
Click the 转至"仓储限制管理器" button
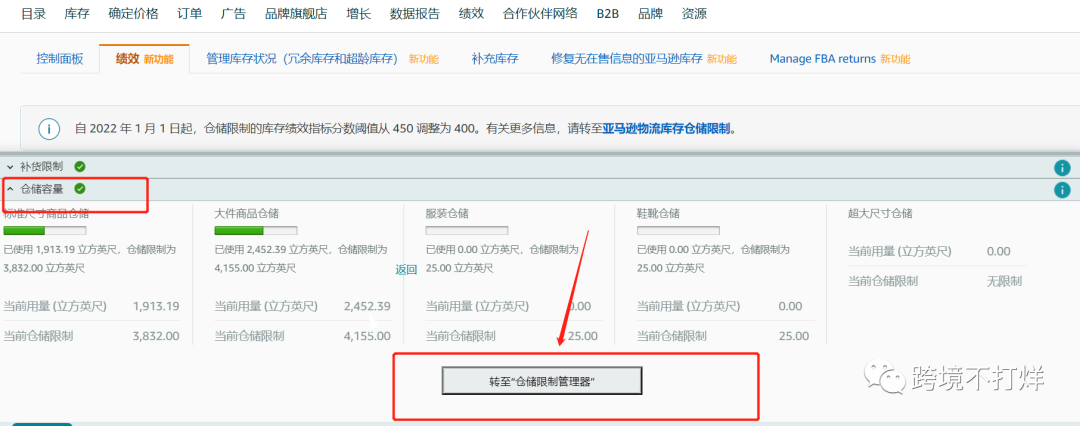click(x=541, y=381)
